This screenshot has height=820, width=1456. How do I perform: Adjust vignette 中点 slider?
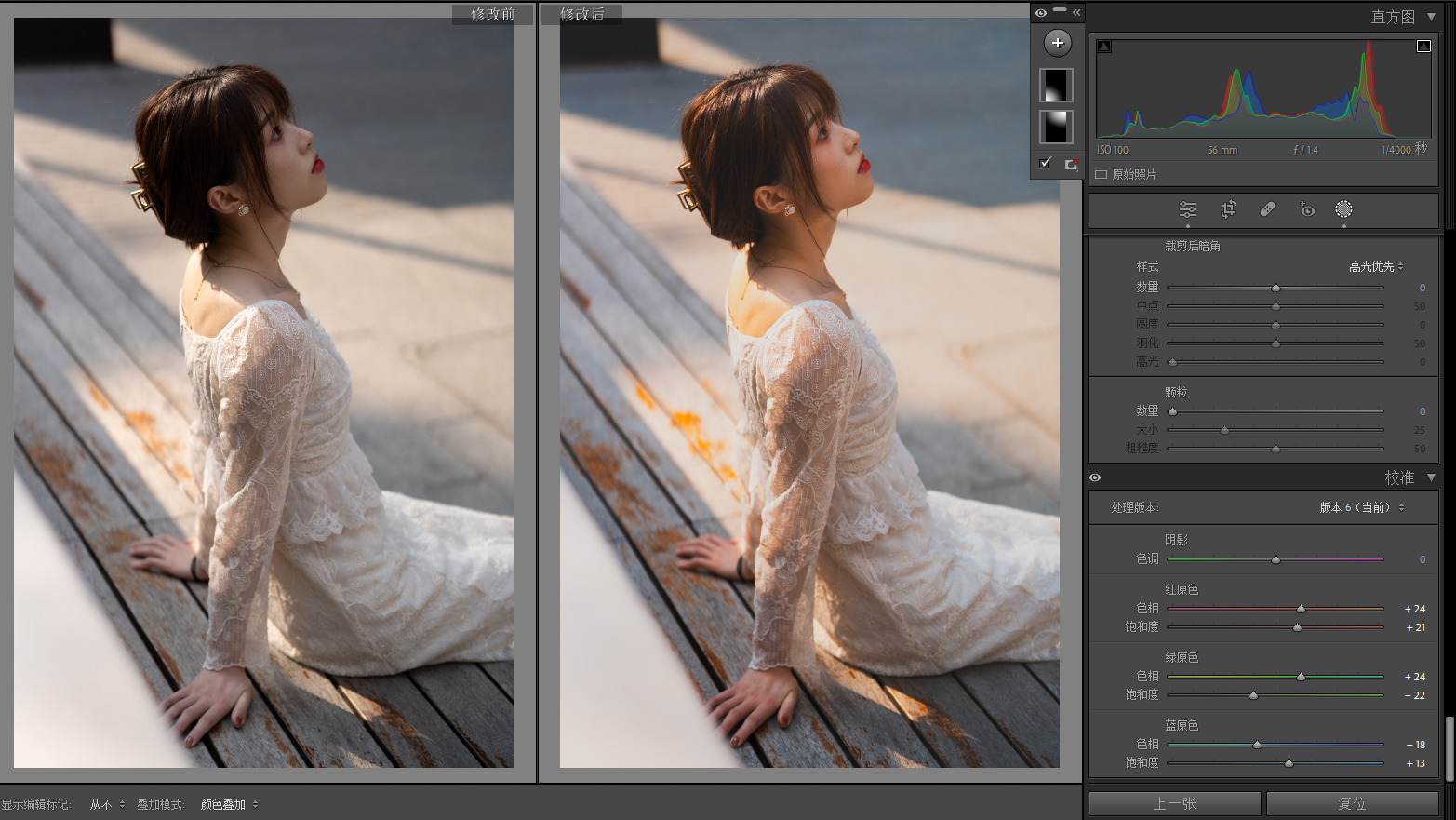pyautogui.click(x=1276, y=306)
